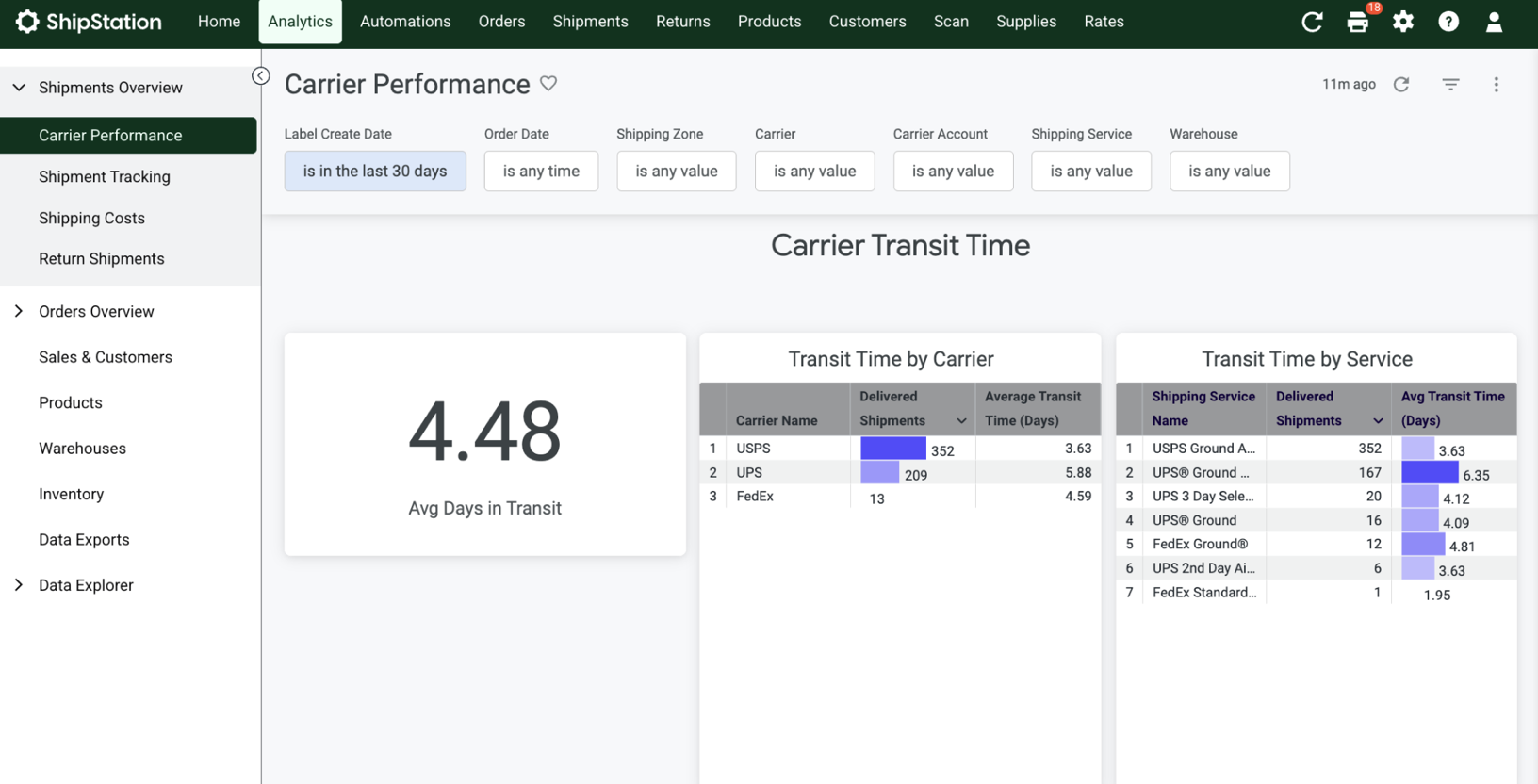Click the UPS® Ground 6.35 transit bar
The height and width of the screenshot is (784, 1538).
pos(1430,472)
